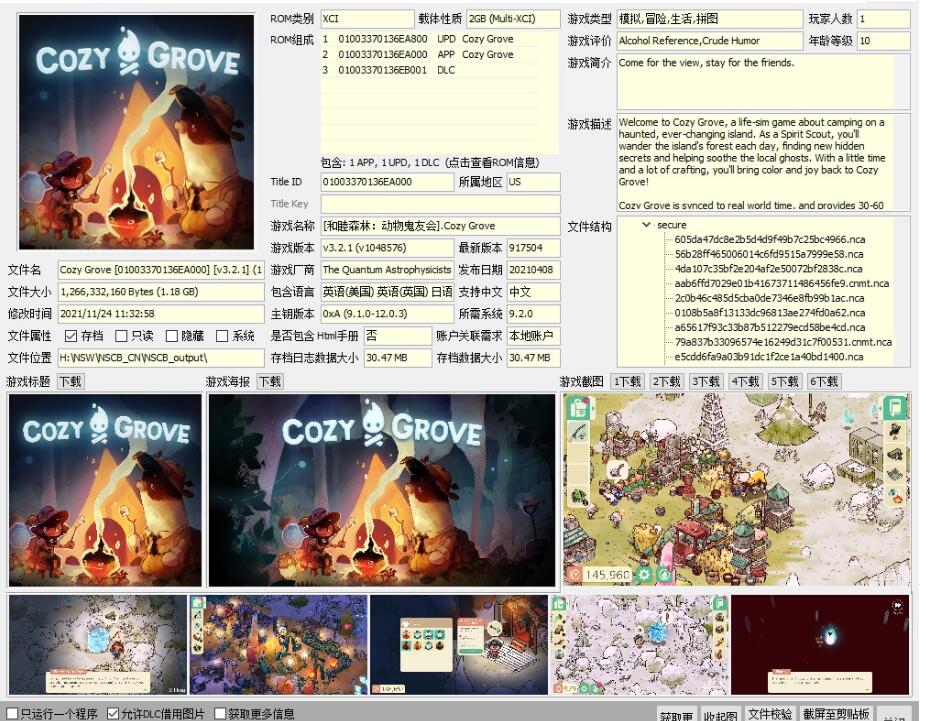Select file e5cdd6fa9a03b91dc1f2ce1a40bd1400.nca
Screen dimensions: 926x721
(769, 357)
